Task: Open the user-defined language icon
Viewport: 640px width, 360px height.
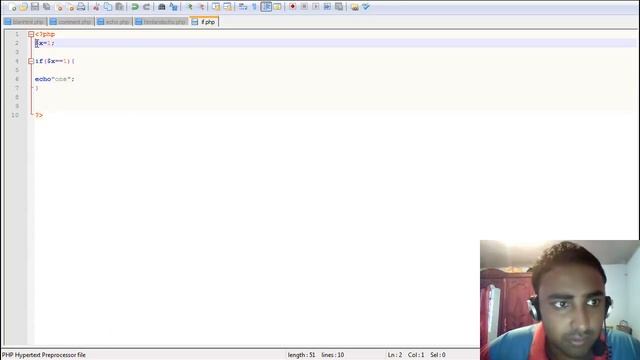Action: tap(278, 7)
